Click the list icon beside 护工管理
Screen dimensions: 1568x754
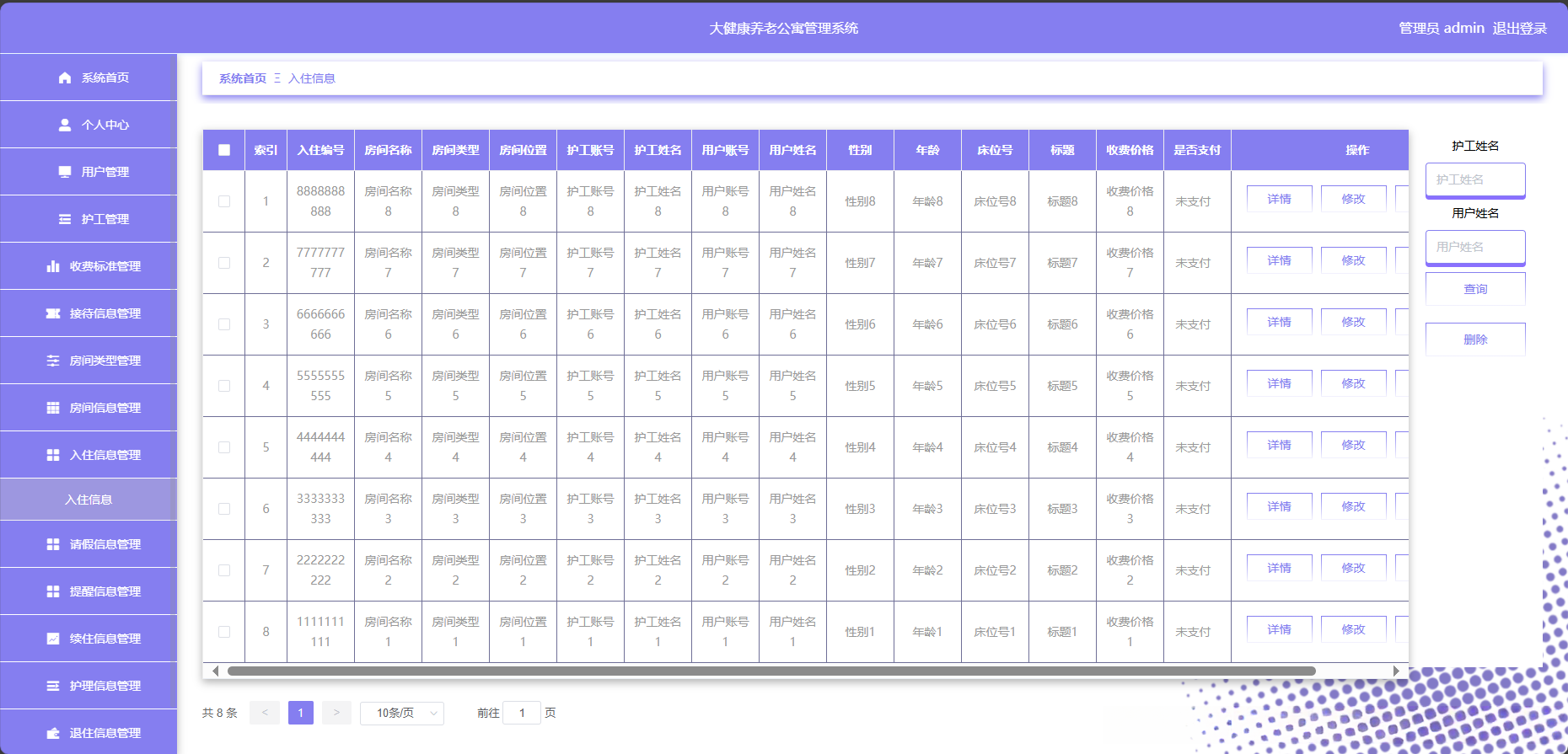[65, 219]
